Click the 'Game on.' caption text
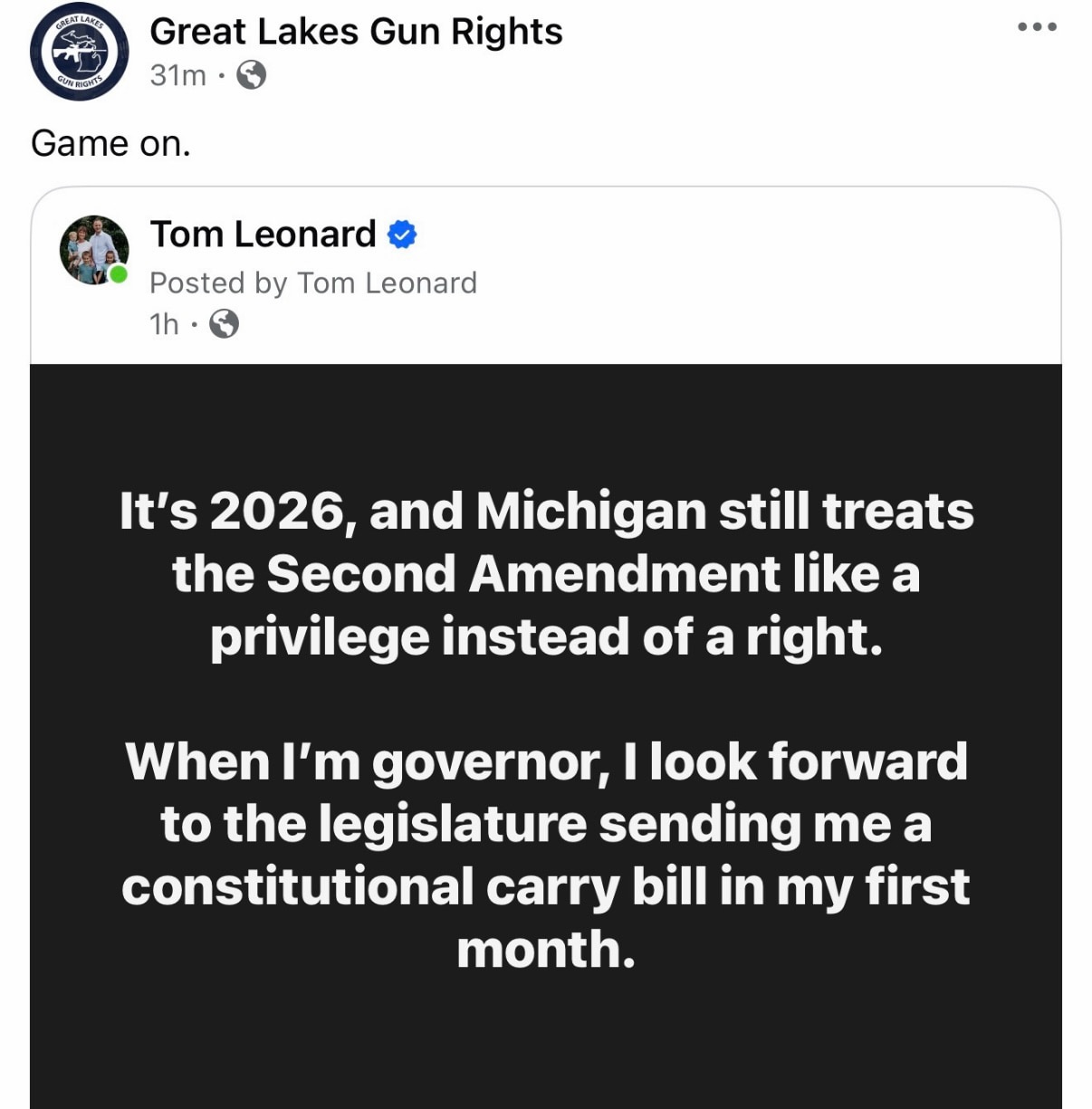The width and height of the screenshot is (1092, 1109). point(110,144)
